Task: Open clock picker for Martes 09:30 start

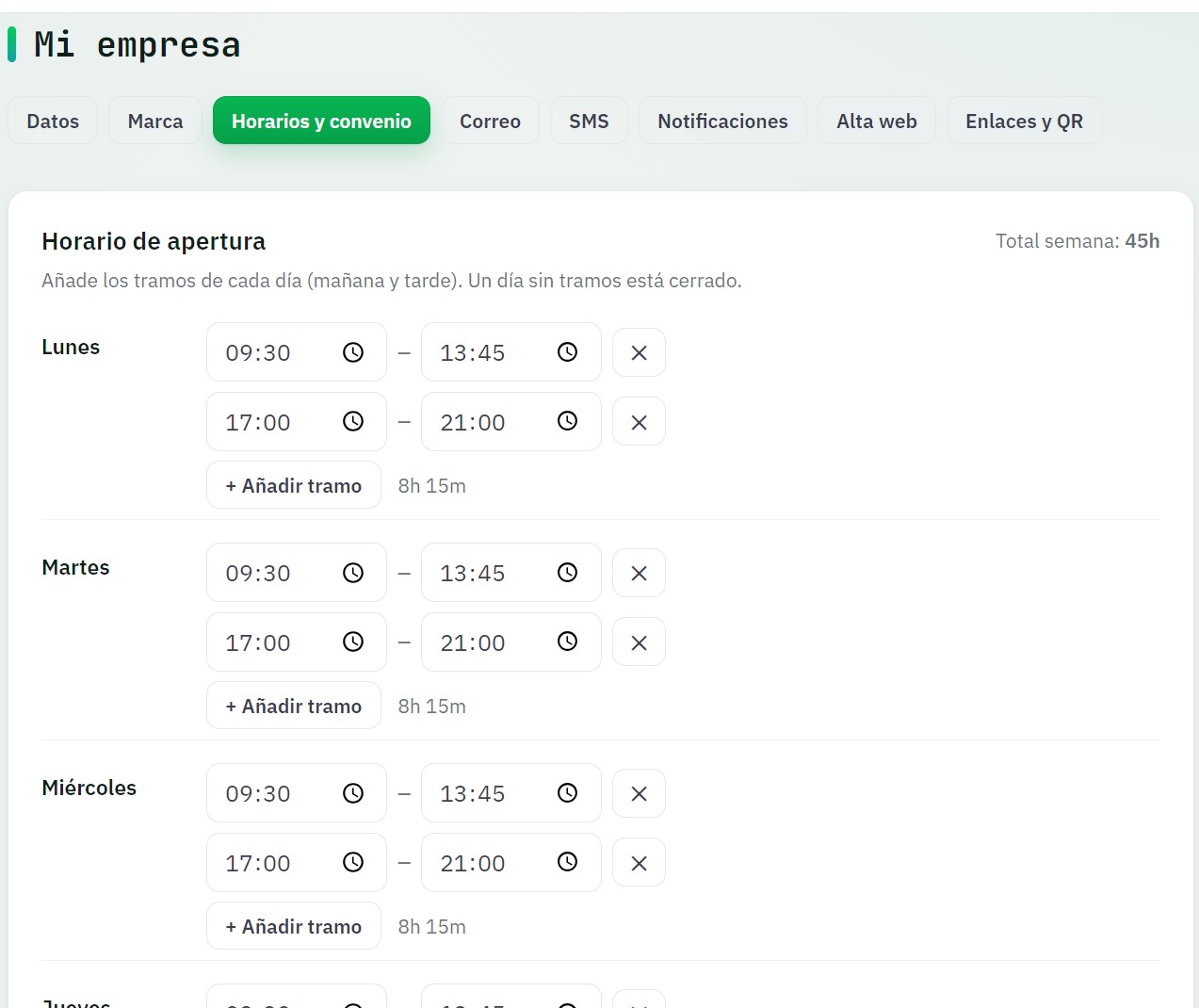Action: [353, 573]
